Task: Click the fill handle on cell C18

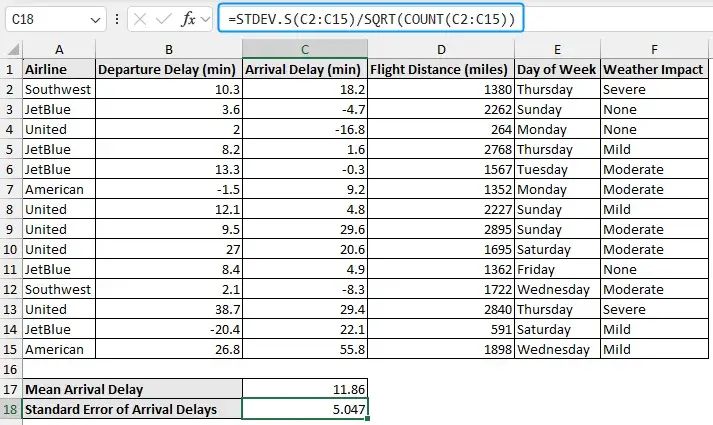Action: (367, 419)
